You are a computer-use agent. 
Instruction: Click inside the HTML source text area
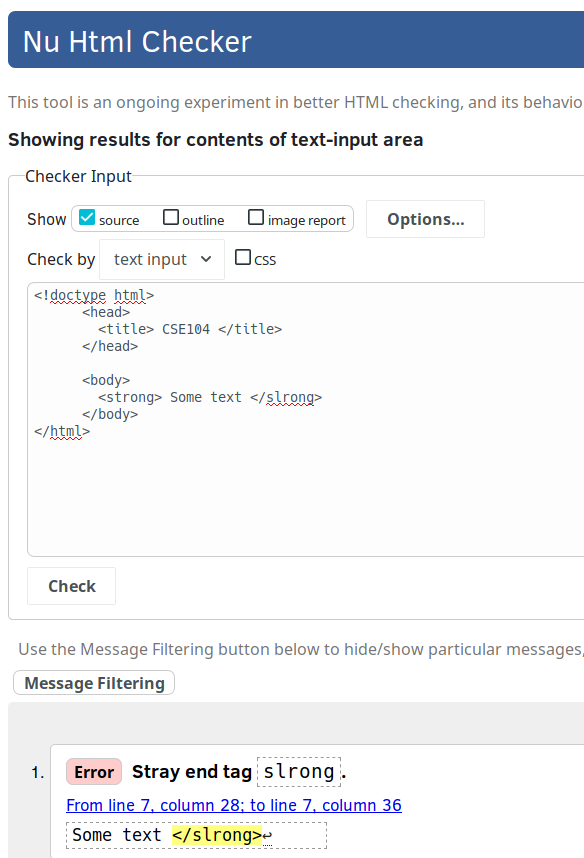305,420
